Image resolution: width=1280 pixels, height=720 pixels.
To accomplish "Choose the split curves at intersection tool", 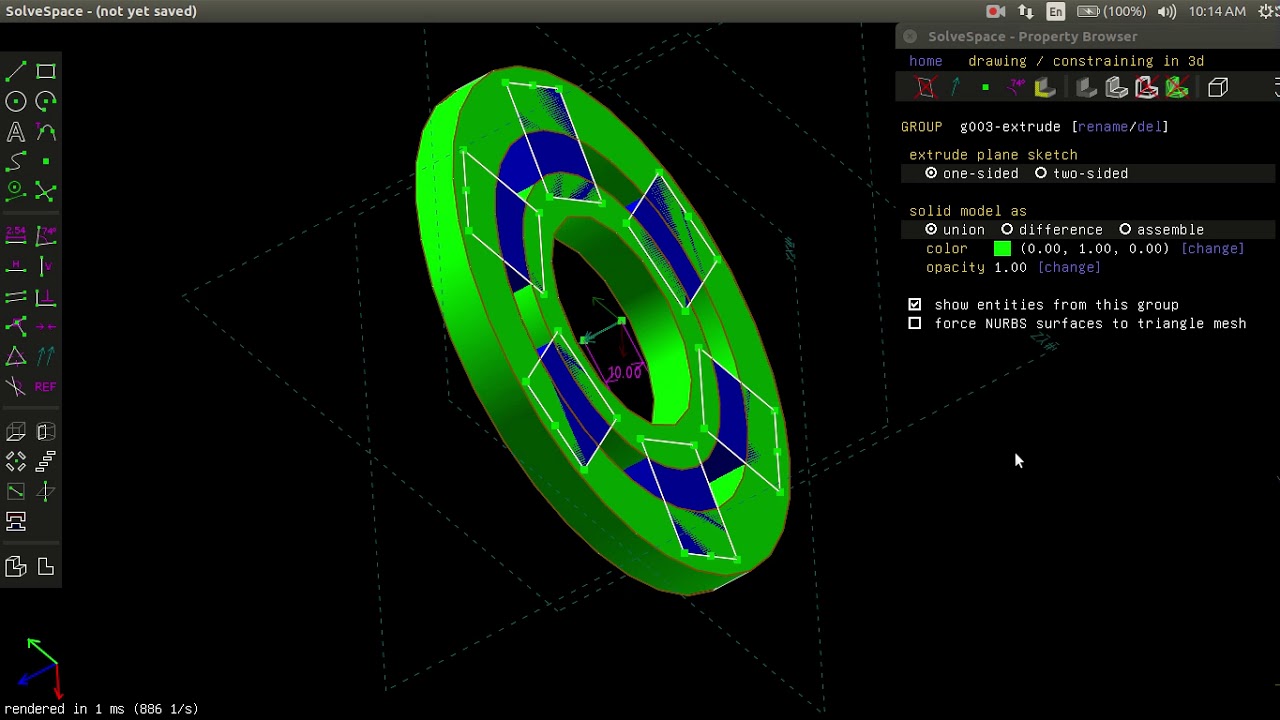I will pyautogui.click(x=46, y=190).
